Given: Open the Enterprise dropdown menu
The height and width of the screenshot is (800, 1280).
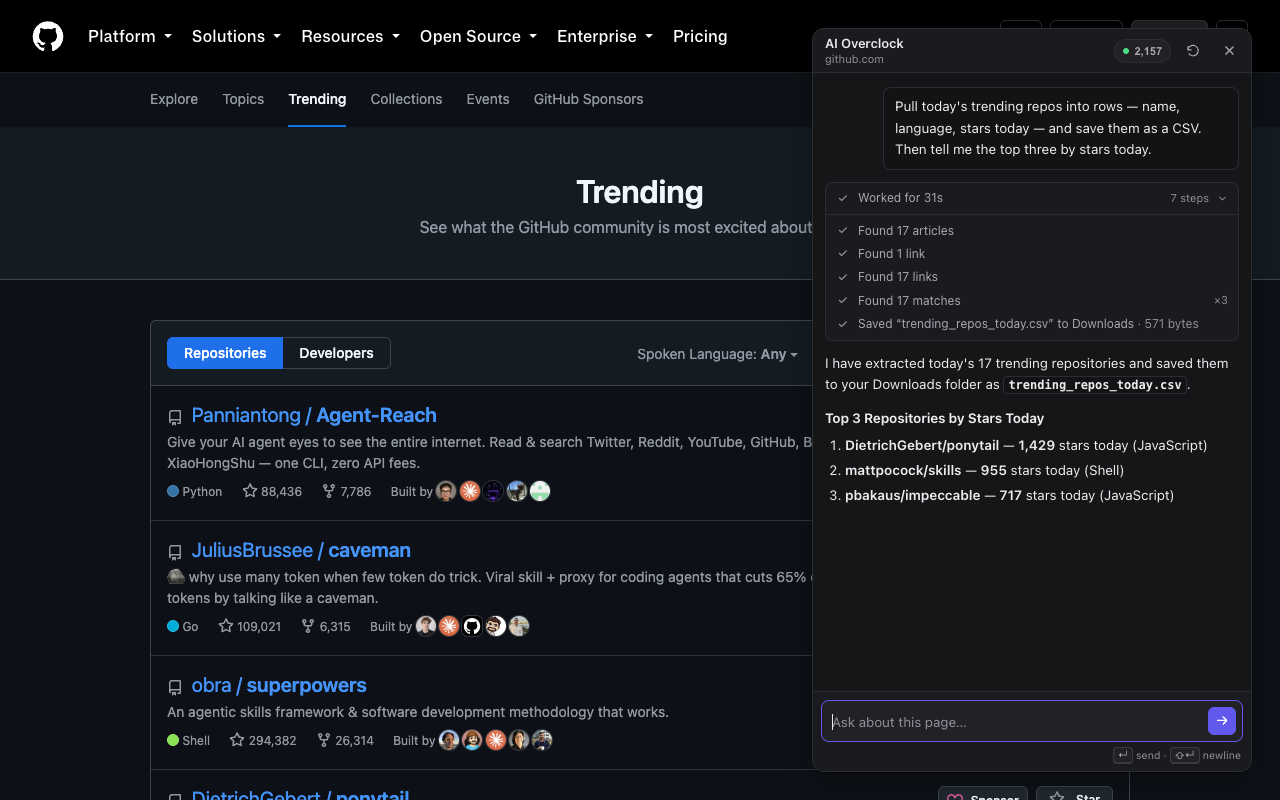Looking at the screenshot, I should click(x=605, y=36).
